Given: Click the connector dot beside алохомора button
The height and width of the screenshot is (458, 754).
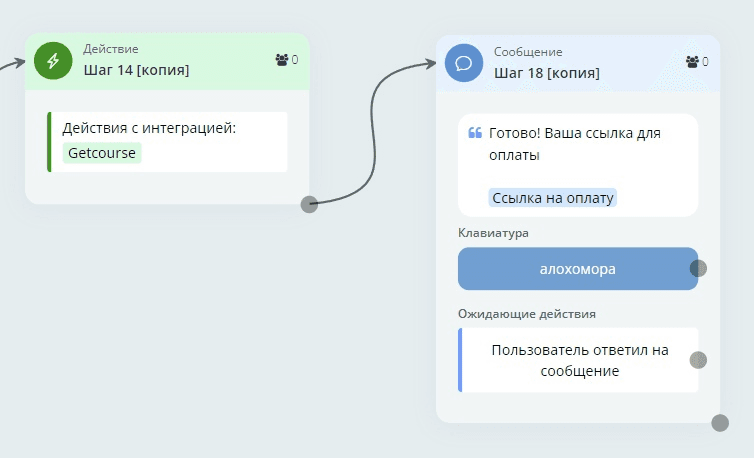Looking at the screenshot, I should pyautogui.click(x=698, y=268).
